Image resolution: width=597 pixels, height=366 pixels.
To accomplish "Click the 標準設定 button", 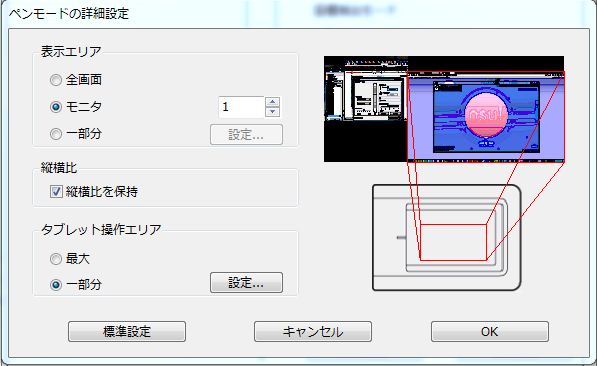I will click(x=127, y=331).
